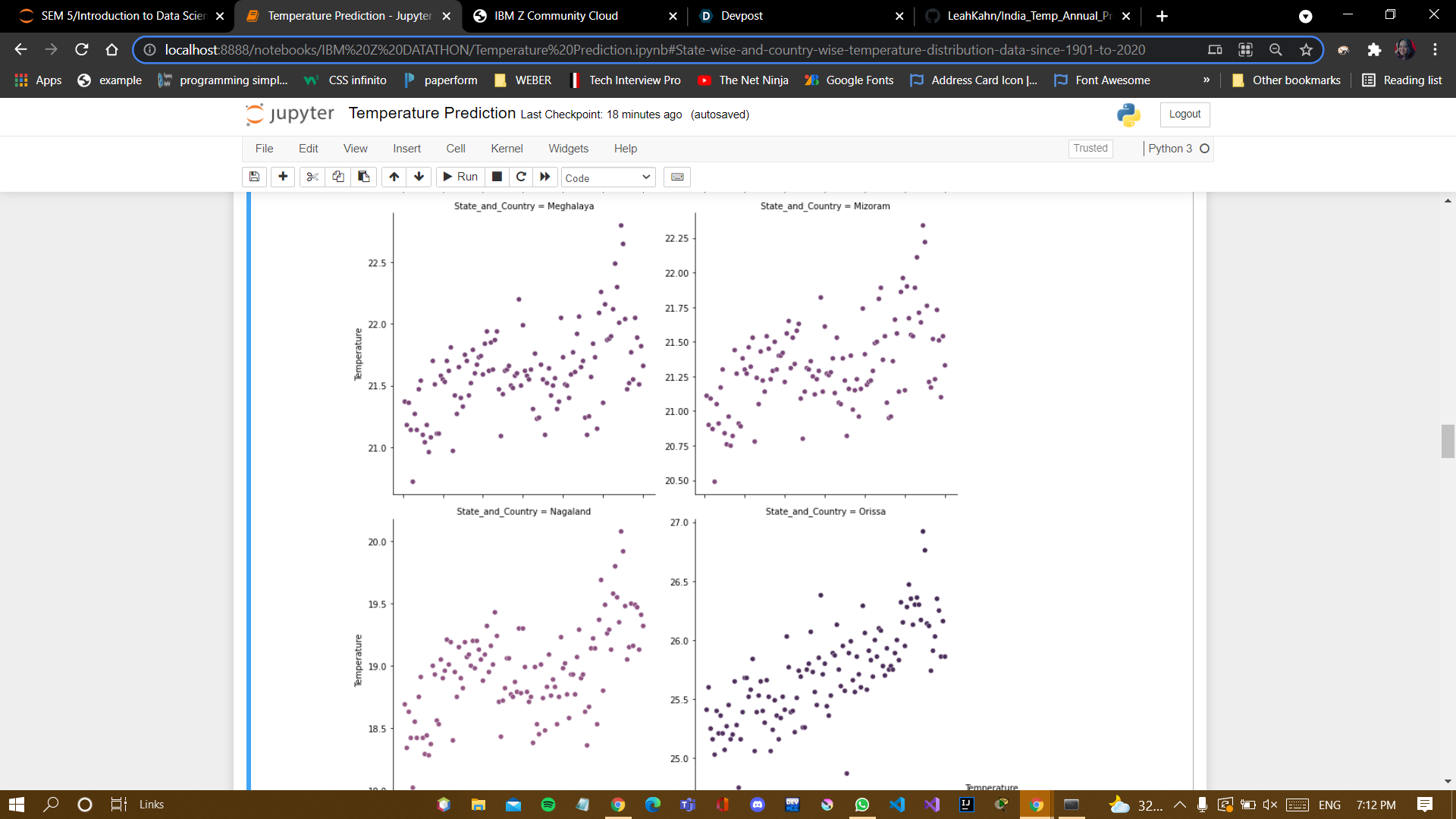
Task: Copy selected cells with the copy icon
Action: tap(338, 177)
